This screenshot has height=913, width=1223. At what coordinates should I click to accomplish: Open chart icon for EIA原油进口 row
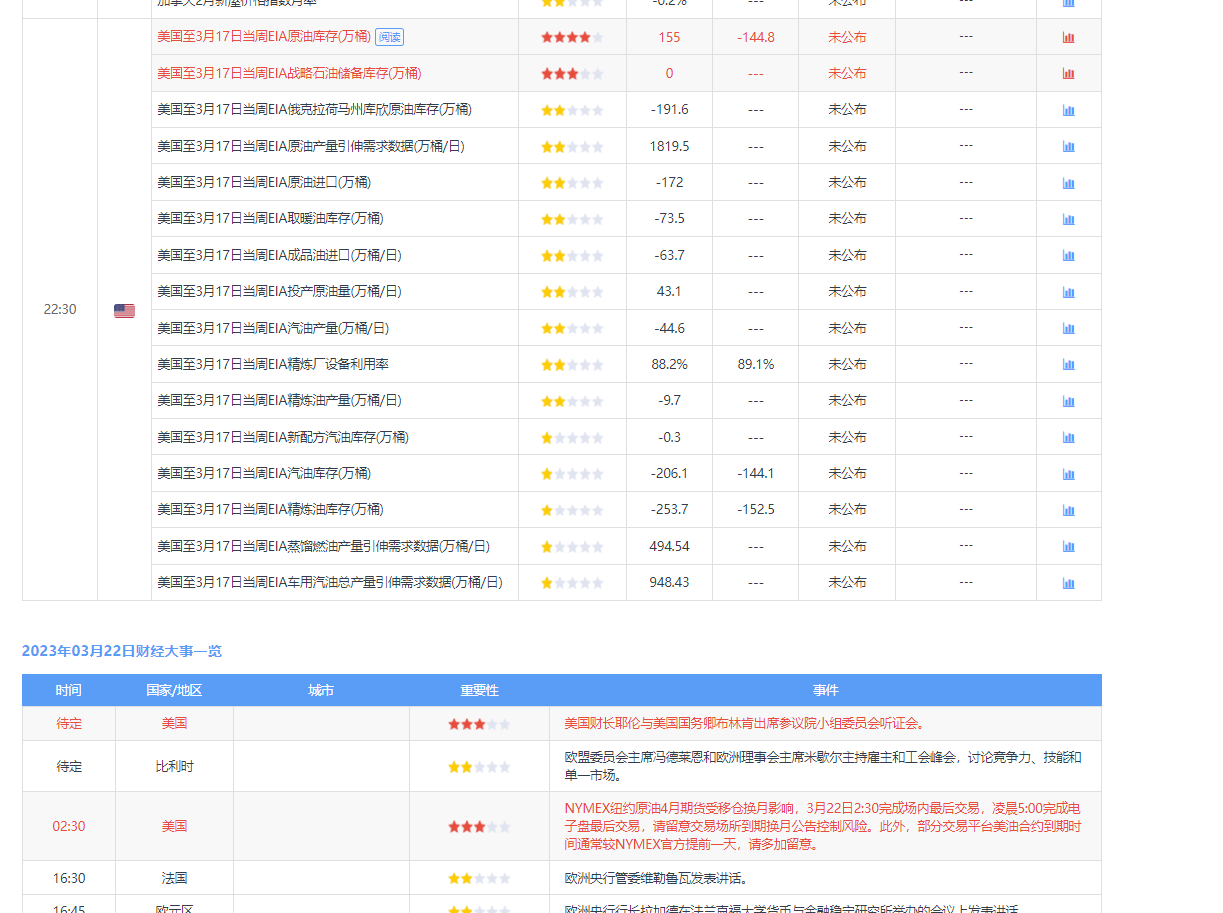pos(1068,183)
